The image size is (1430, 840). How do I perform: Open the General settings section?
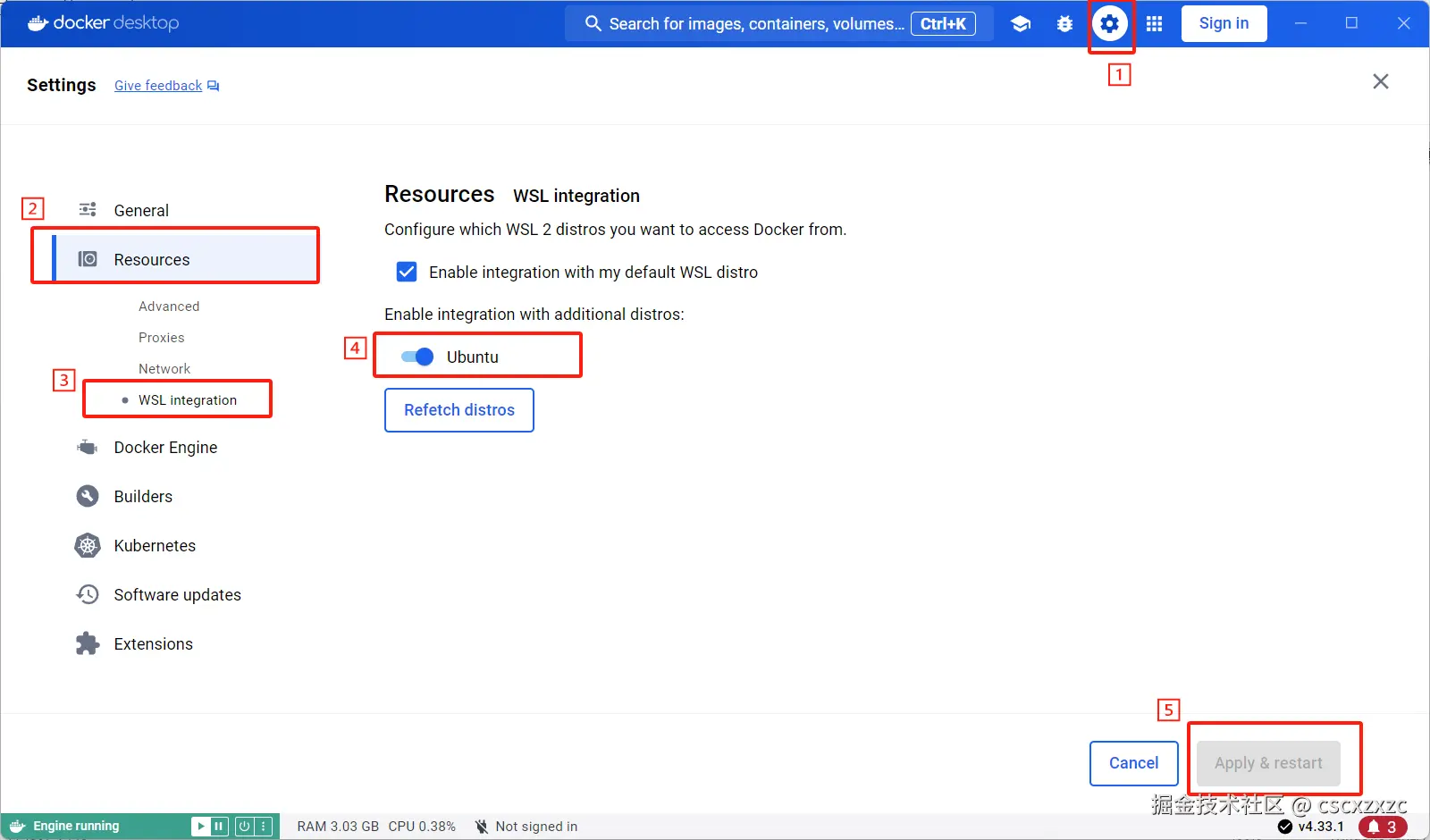[x=141, y=210]
